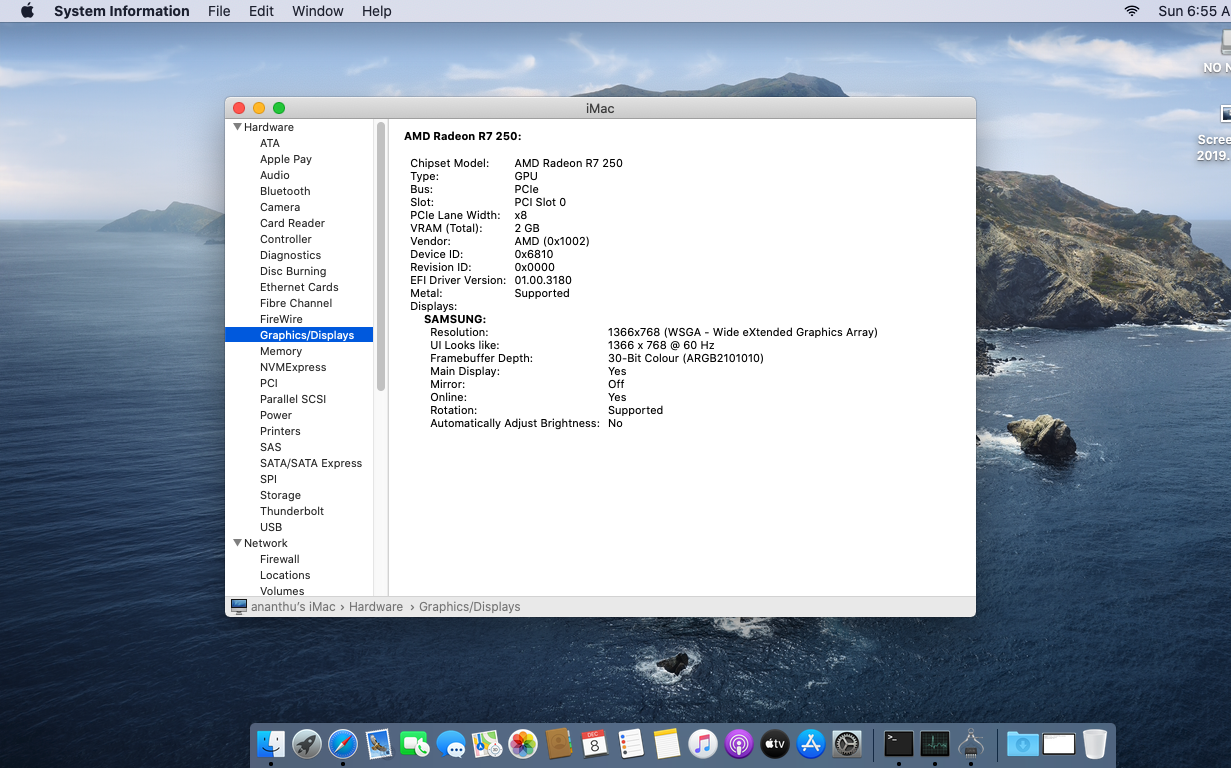The image size is (1231, 768).
Task: Open Calendar from the Dock
Action: point(595,743)
